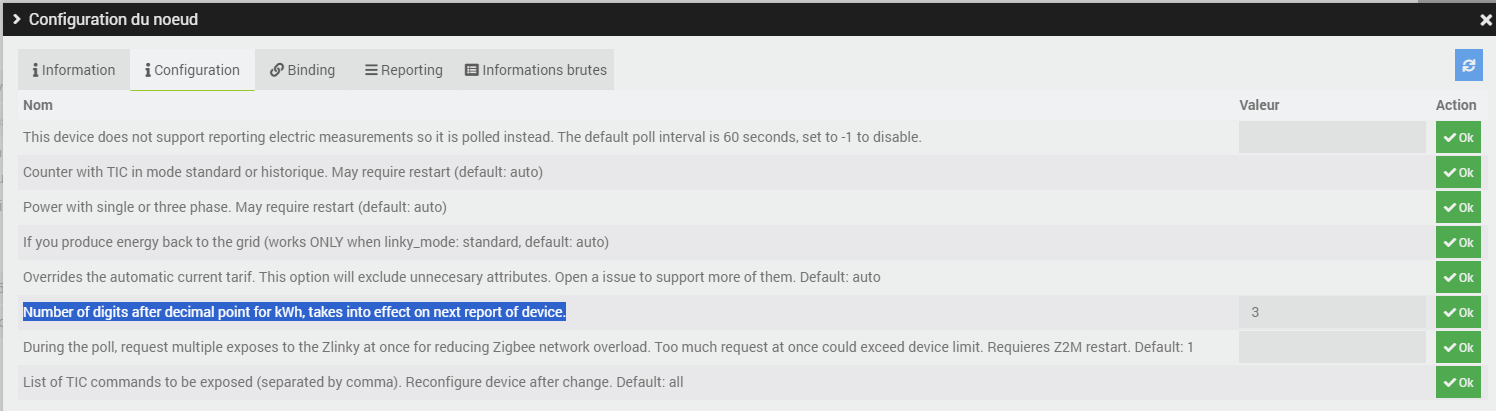The width and height of the screenshot is (1496, 411).
Task: Focus the poll interval value field
Action: pyautogui.click(x=1331, y=137)
